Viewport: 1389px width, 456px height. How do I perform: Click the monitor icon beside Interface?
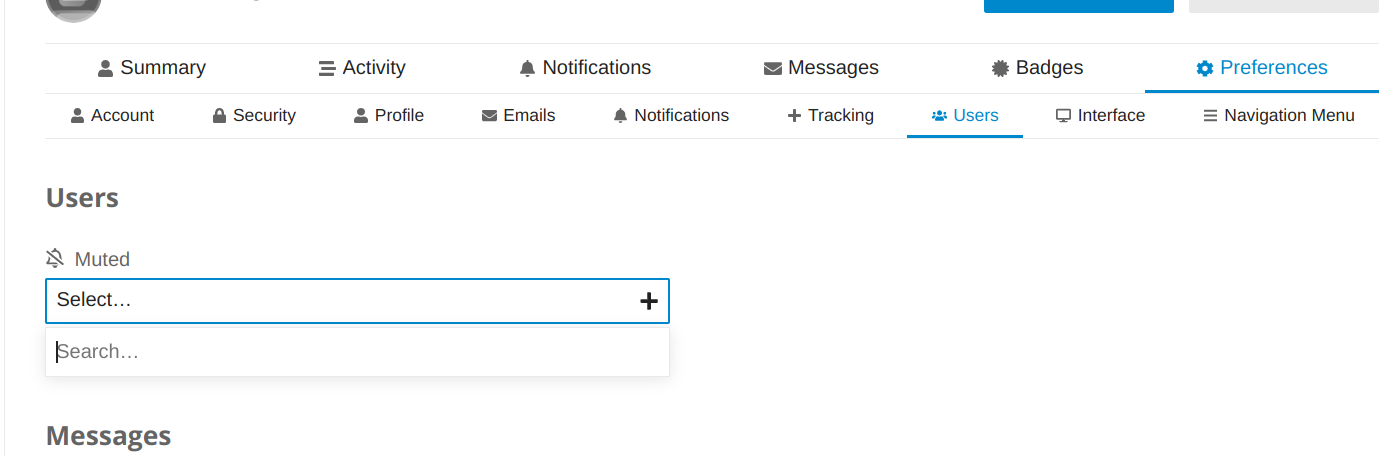tap(1063, 116)
